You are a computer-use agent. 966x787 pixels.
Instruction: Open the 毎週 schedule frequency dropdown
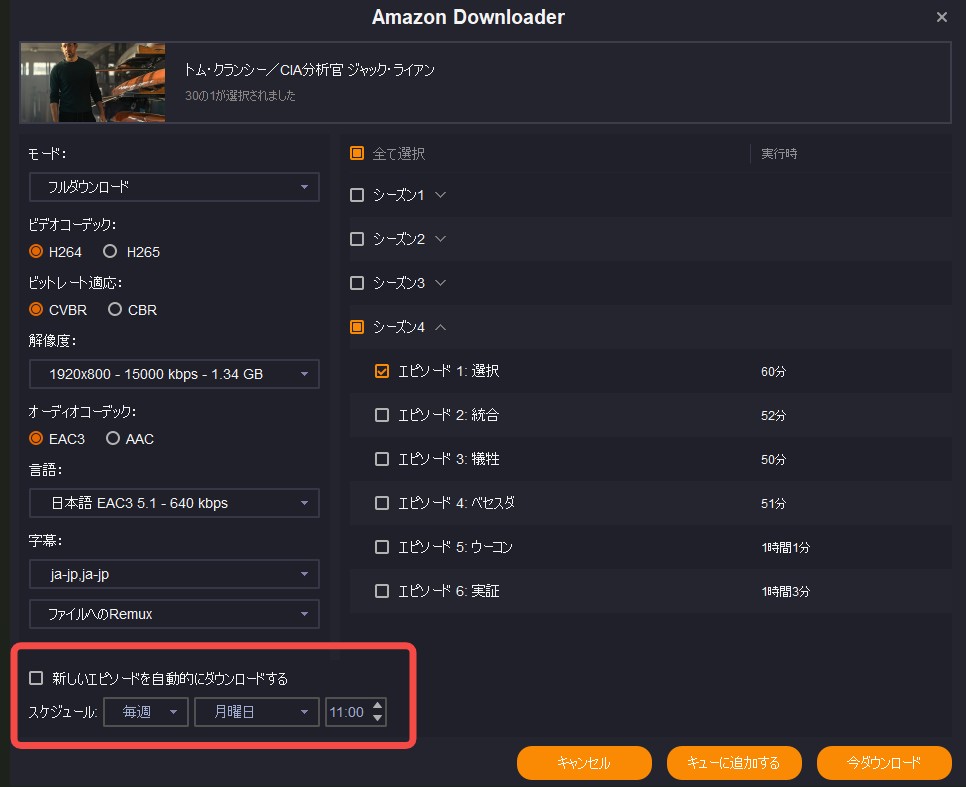[x=146, y=712]
